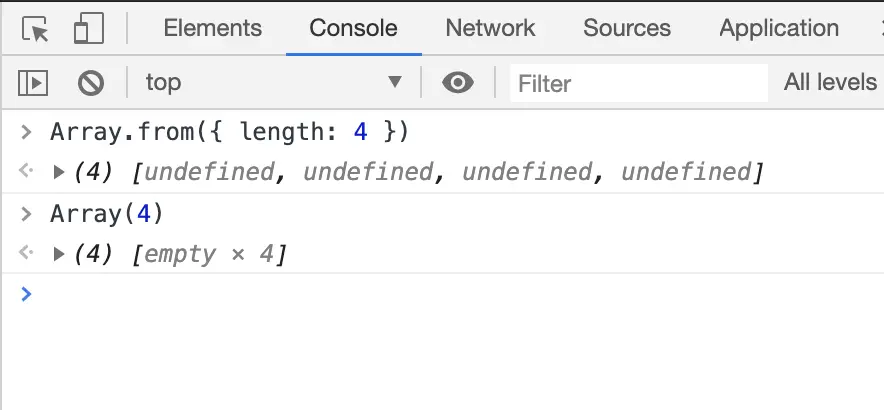Clear the console with the ban icon
Image resolution: width=884 pixels, height=410 pixels.
[x=91, y=82]
